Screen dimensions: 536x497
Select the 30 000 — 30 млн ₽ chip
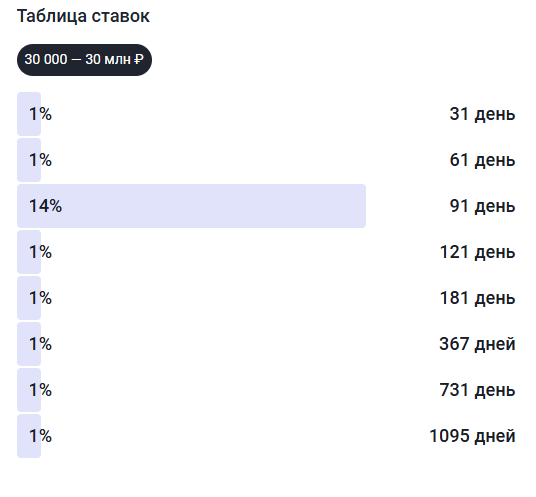[x=84, y=60]
